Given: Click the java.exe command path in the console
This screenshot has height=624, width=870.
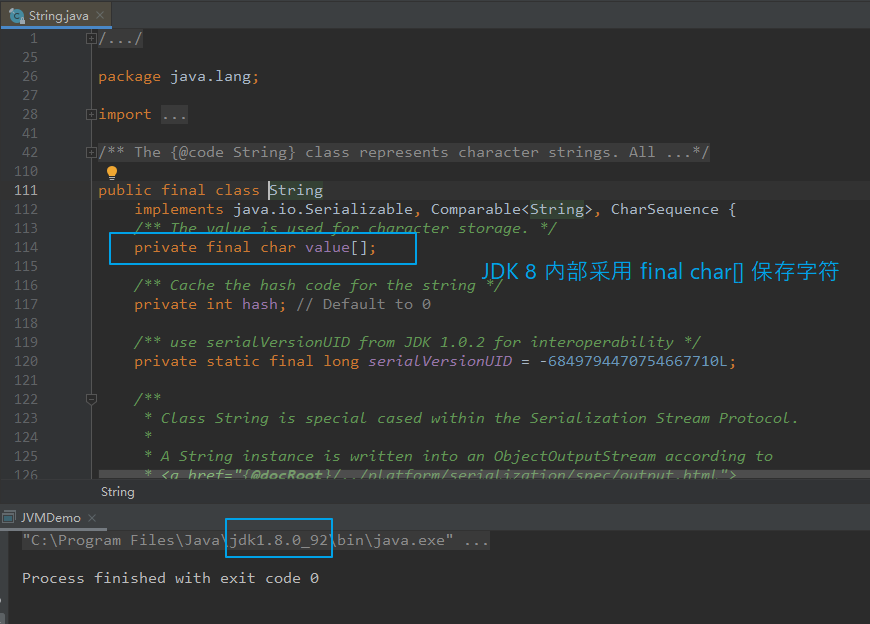Looking at the screenshot, I should click(x=237, y=540).
